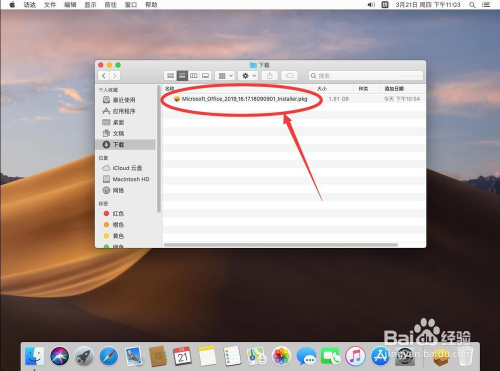Open Photos app in the Dock
Image resolution: width=500 pixels, height=371 pixels.
281,356
